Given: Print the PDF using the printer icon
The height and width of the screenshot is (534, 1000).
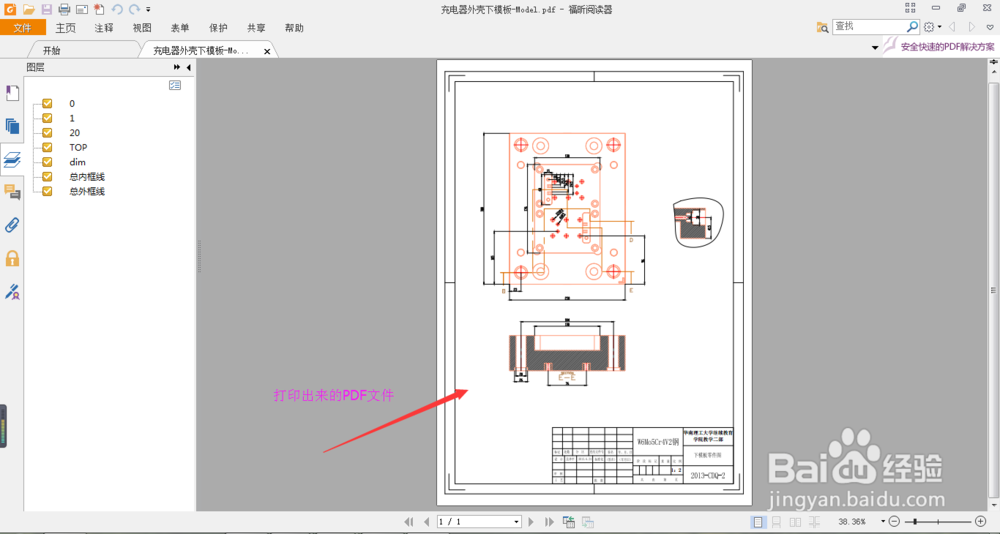Looking at the screenshot, I should tap(64, 9).
